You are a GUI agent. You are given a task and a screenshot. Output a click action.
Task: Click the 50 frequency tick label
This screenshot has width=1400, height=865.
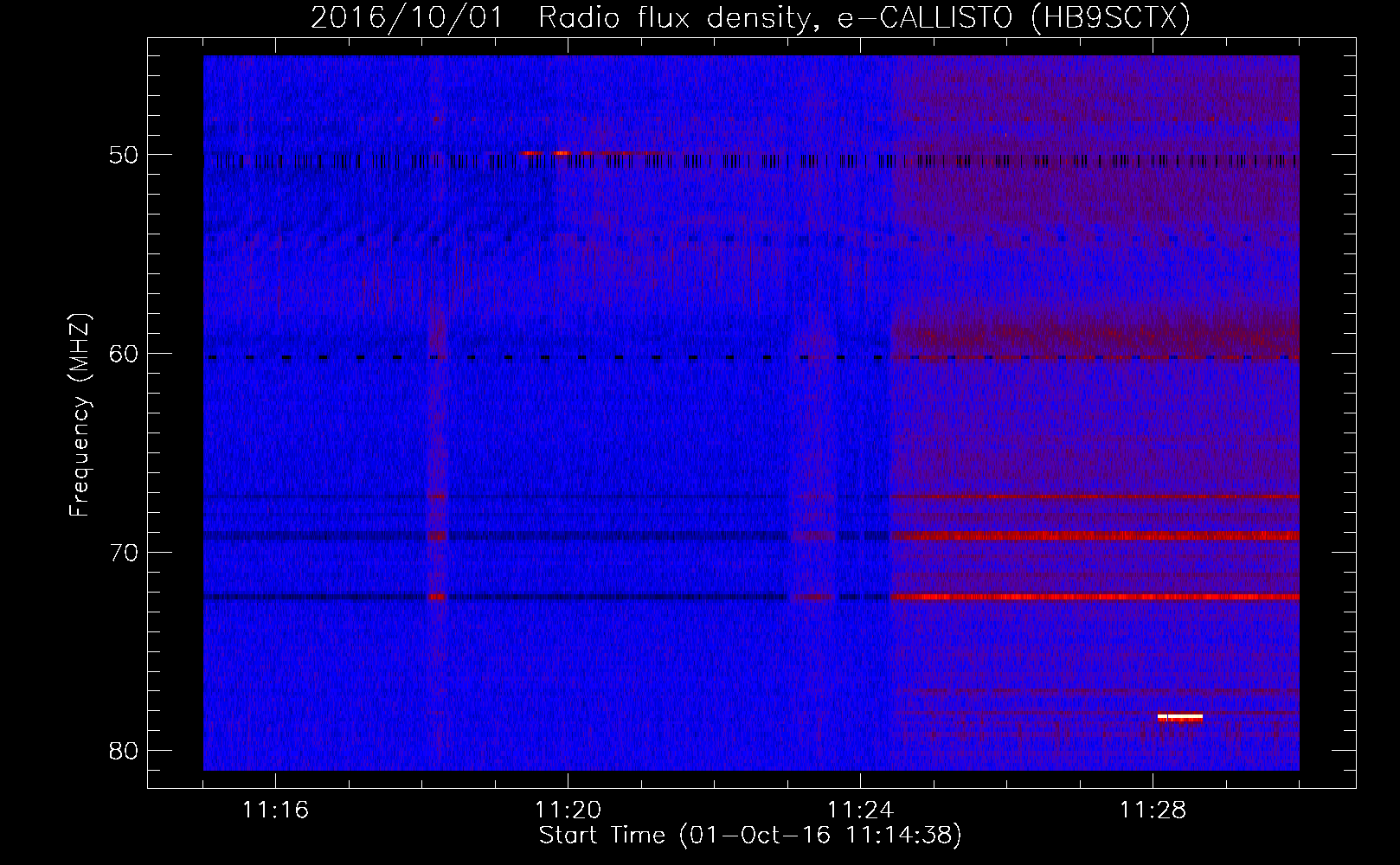[x=124, y=156]
